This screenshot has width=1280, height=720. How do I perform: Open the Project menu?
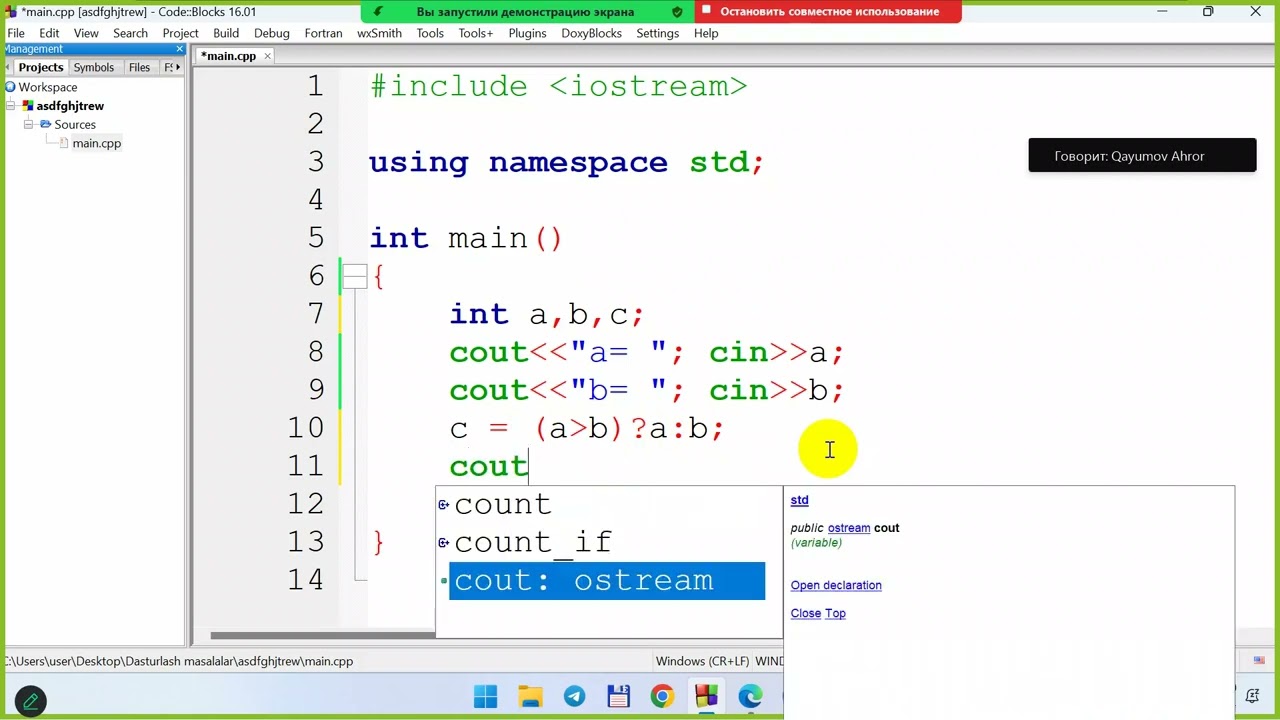coord(180,33)
